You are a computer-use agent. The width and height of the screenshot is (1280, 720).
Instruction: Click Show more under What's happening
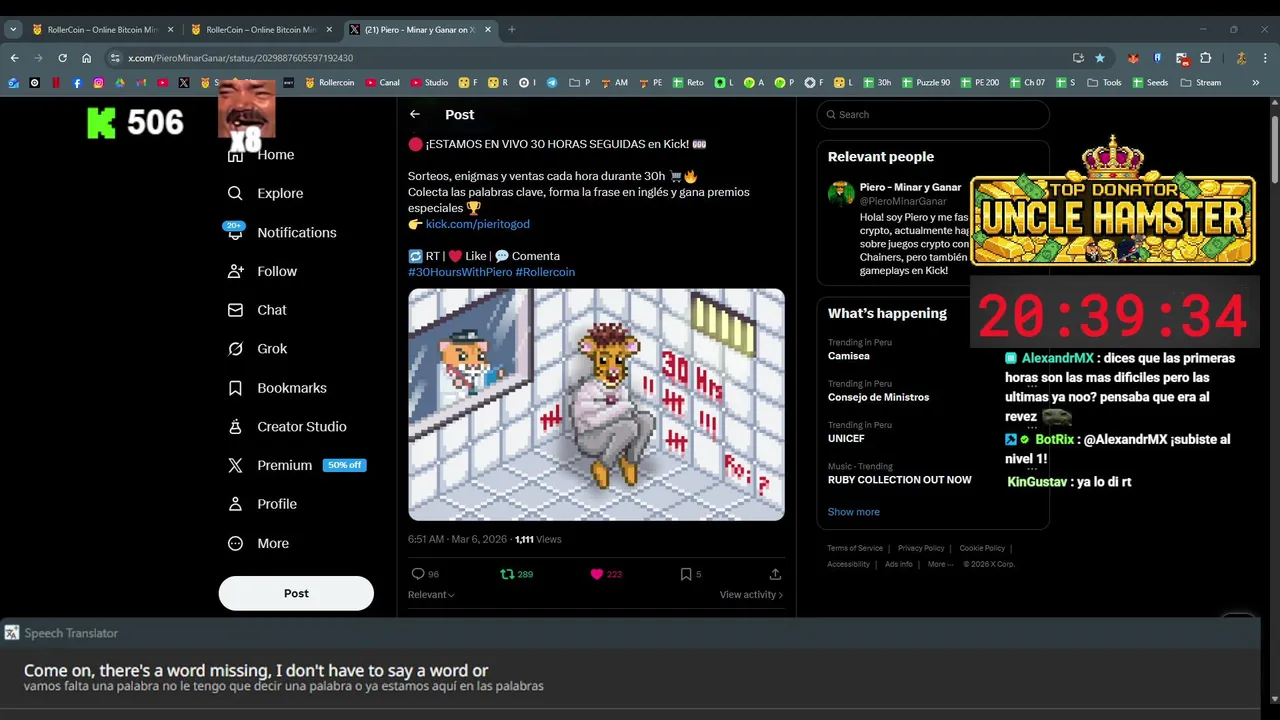coord(853,512)
